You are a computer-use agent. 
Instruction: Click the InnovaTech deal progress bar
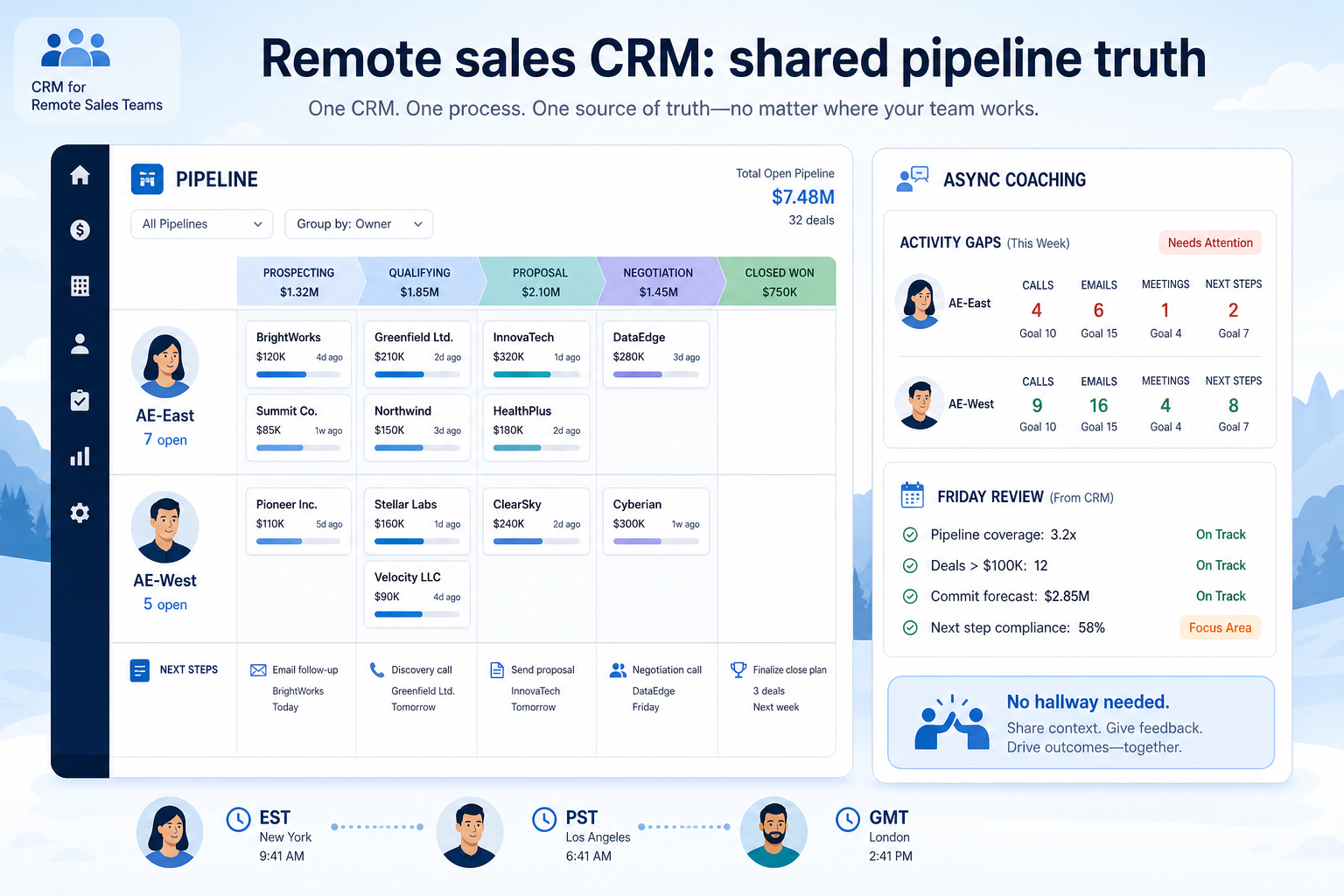click(536, 374)
